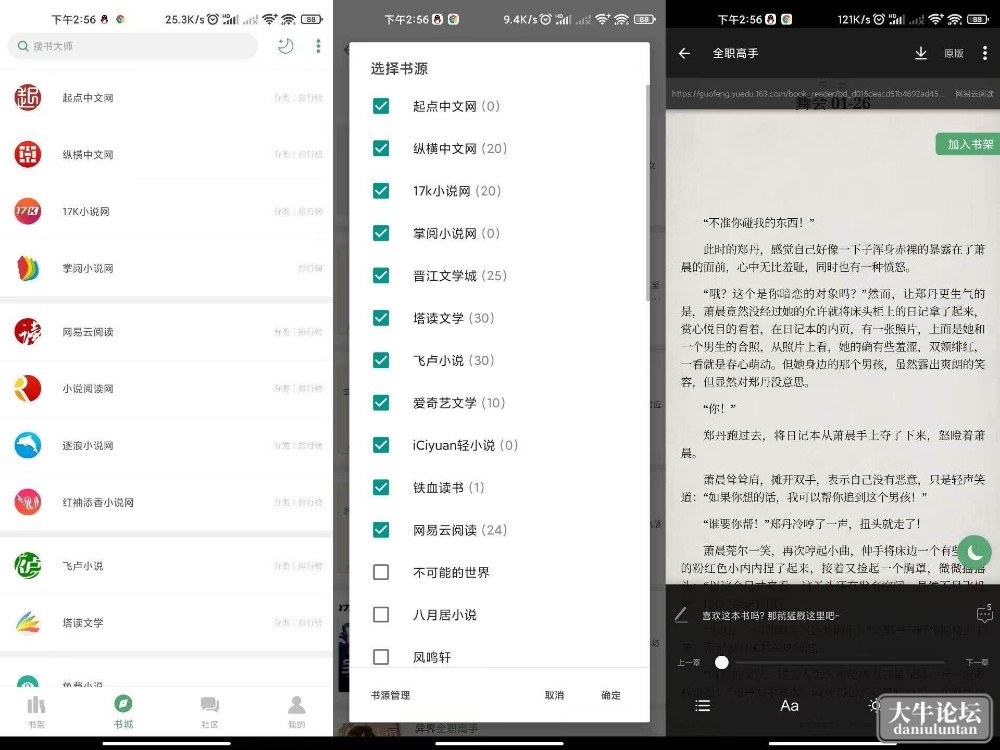Focus the 搜书大师 search field
Viewport: 1000px width, 750px height.
tap(133, 46)
